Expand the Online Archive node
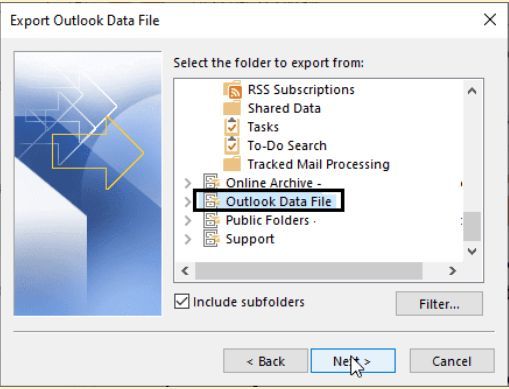Viewport: 509px width, 389px height. (188, 183)
